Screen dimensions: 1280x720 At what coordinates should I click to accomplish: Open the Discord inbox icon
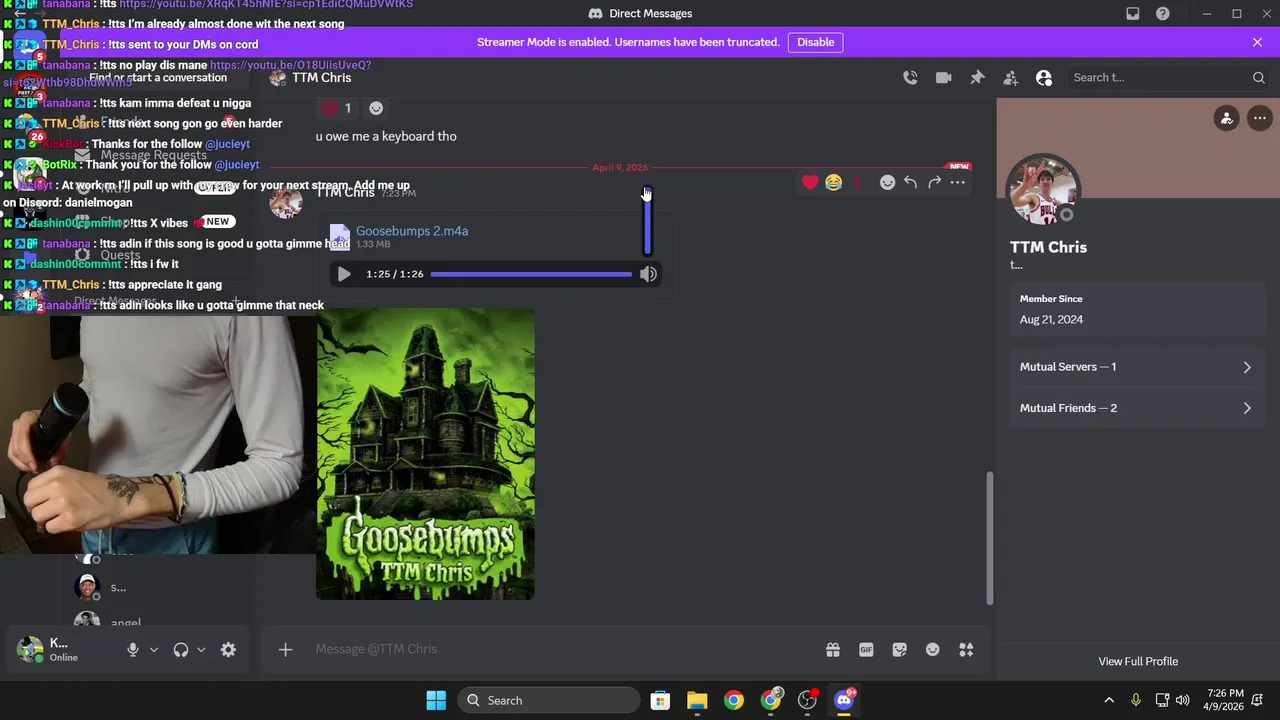(1133, 14)
